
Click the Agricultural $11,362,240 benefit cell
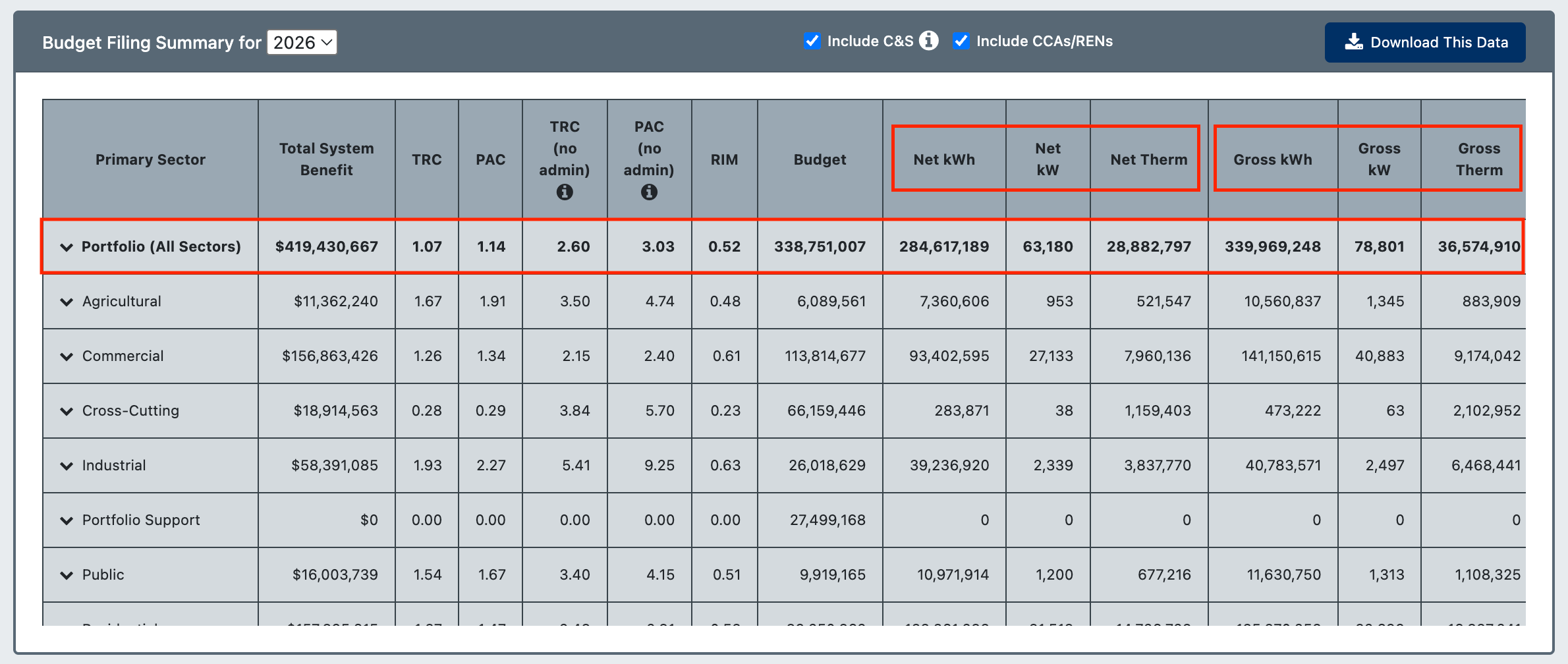327,301
